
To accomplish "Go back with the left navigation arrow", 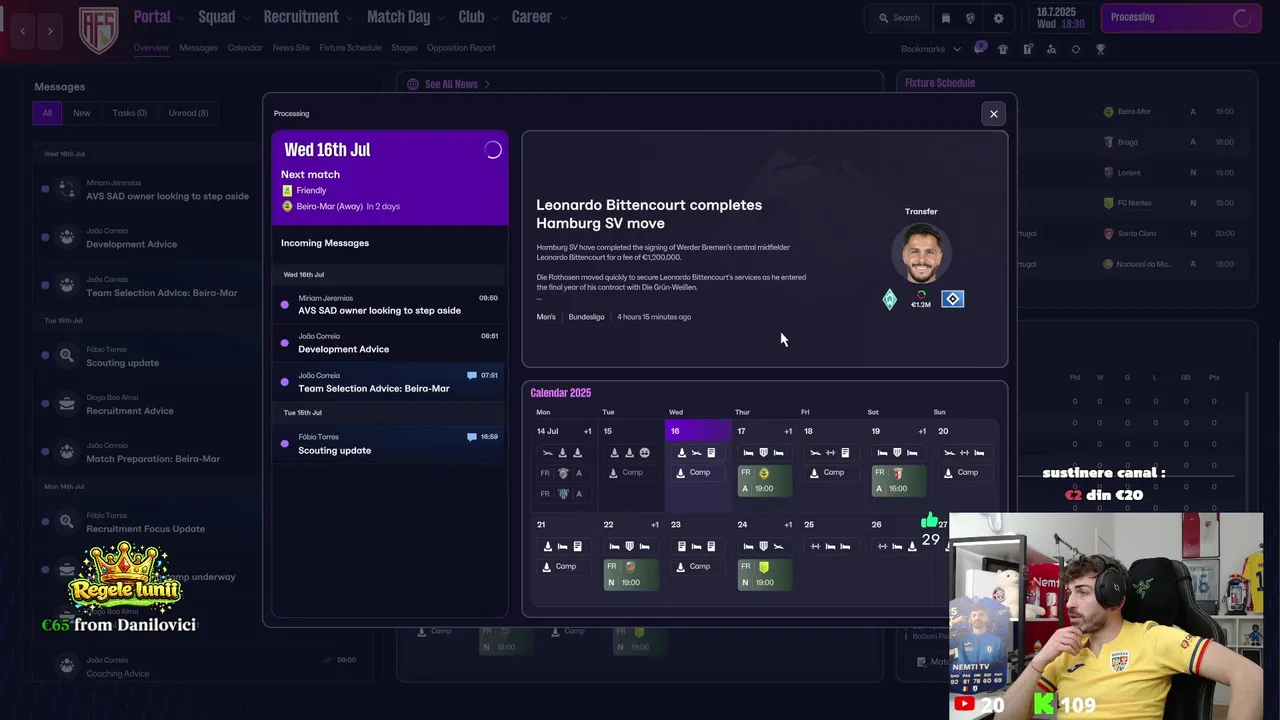I will [23, 31].
